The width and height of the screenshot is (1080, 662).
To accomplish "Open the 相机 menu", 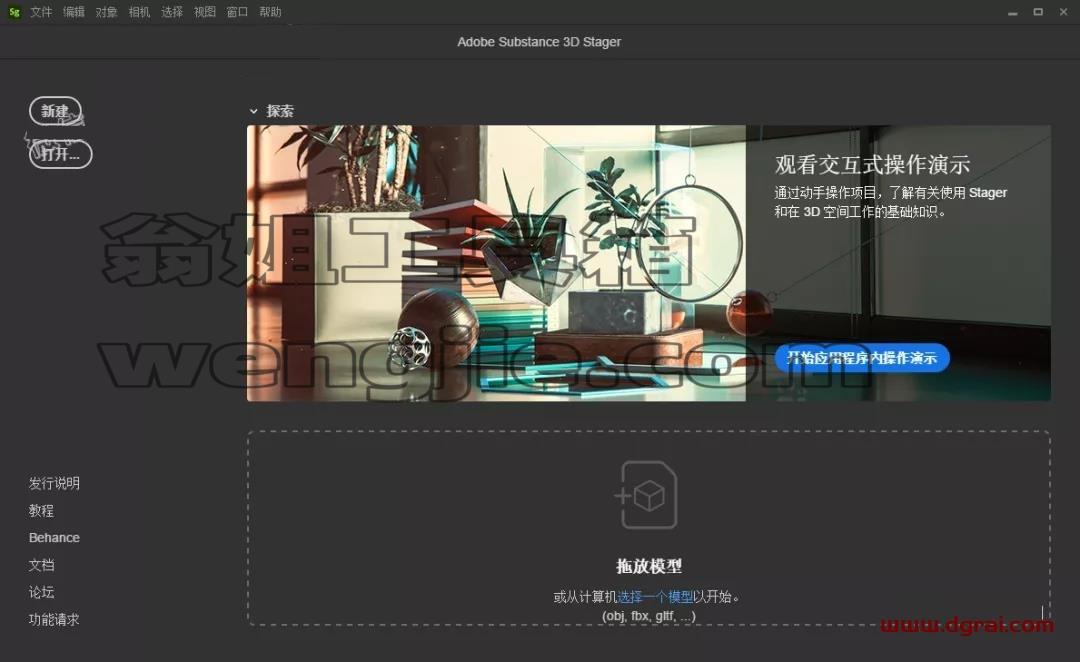I will 139,12.
